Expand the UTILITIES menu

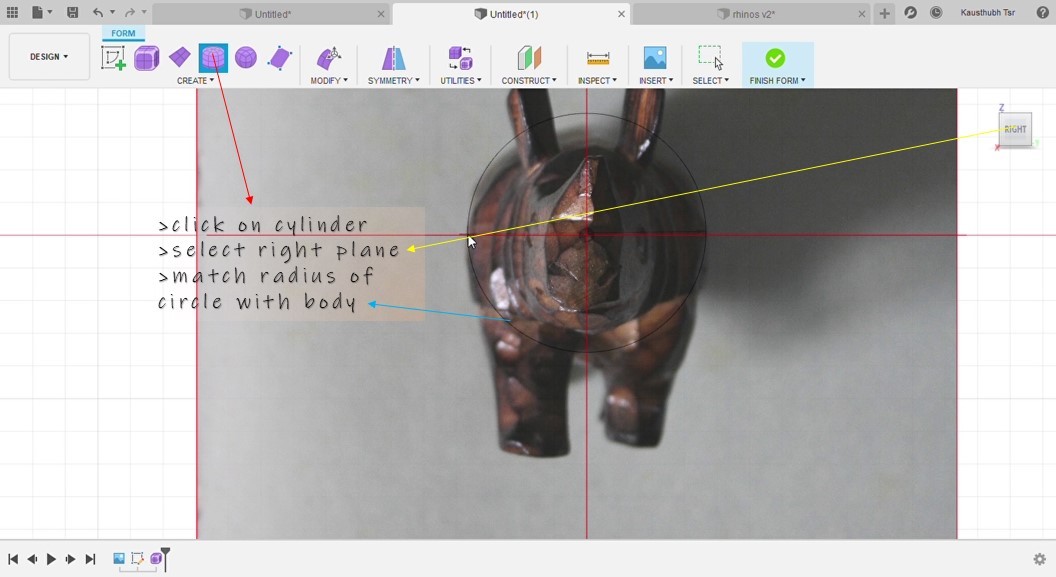[461, 80]
